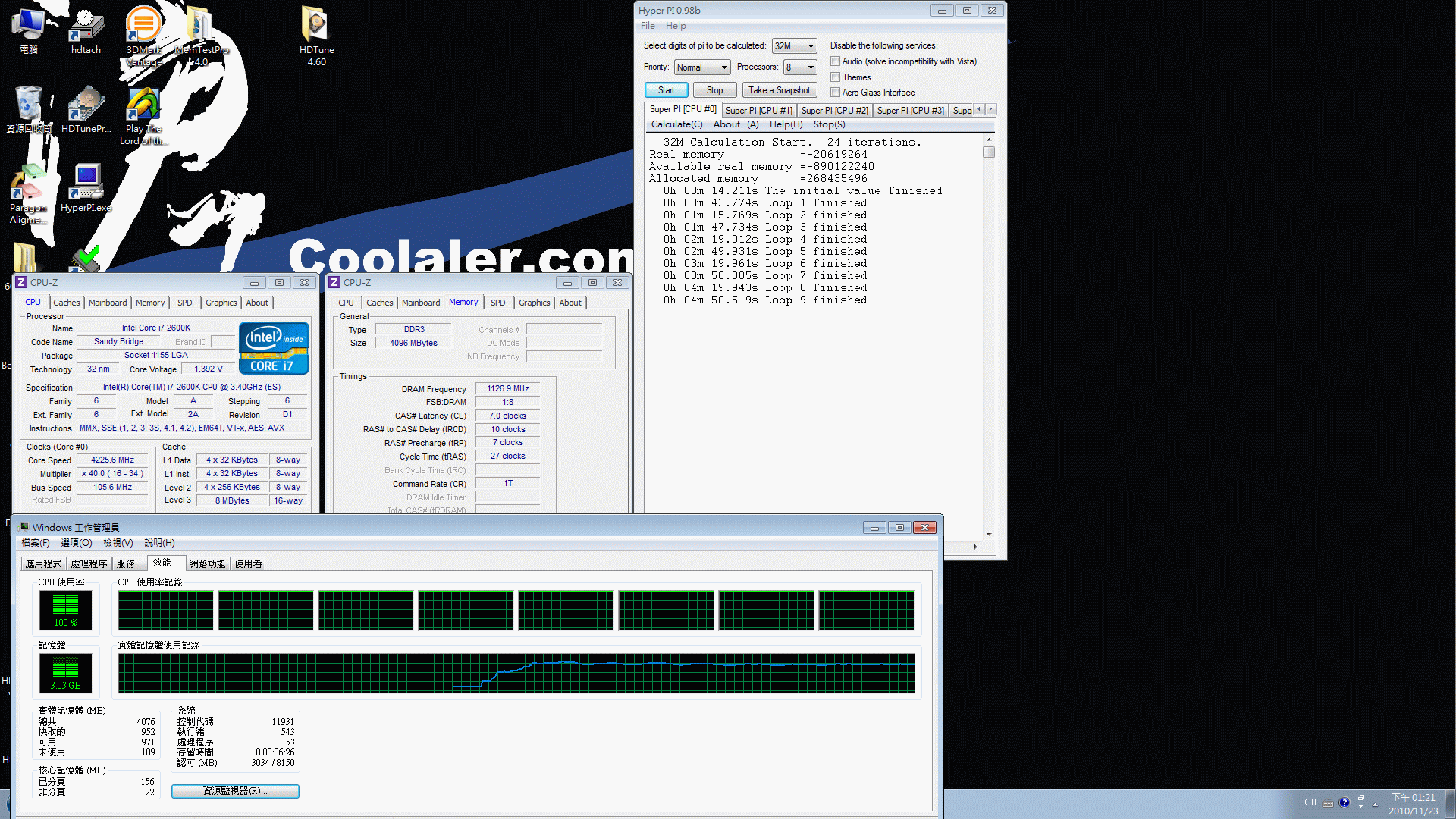
Task: Open the Paragon Alignment desktop icon
Action: [28, 195]
